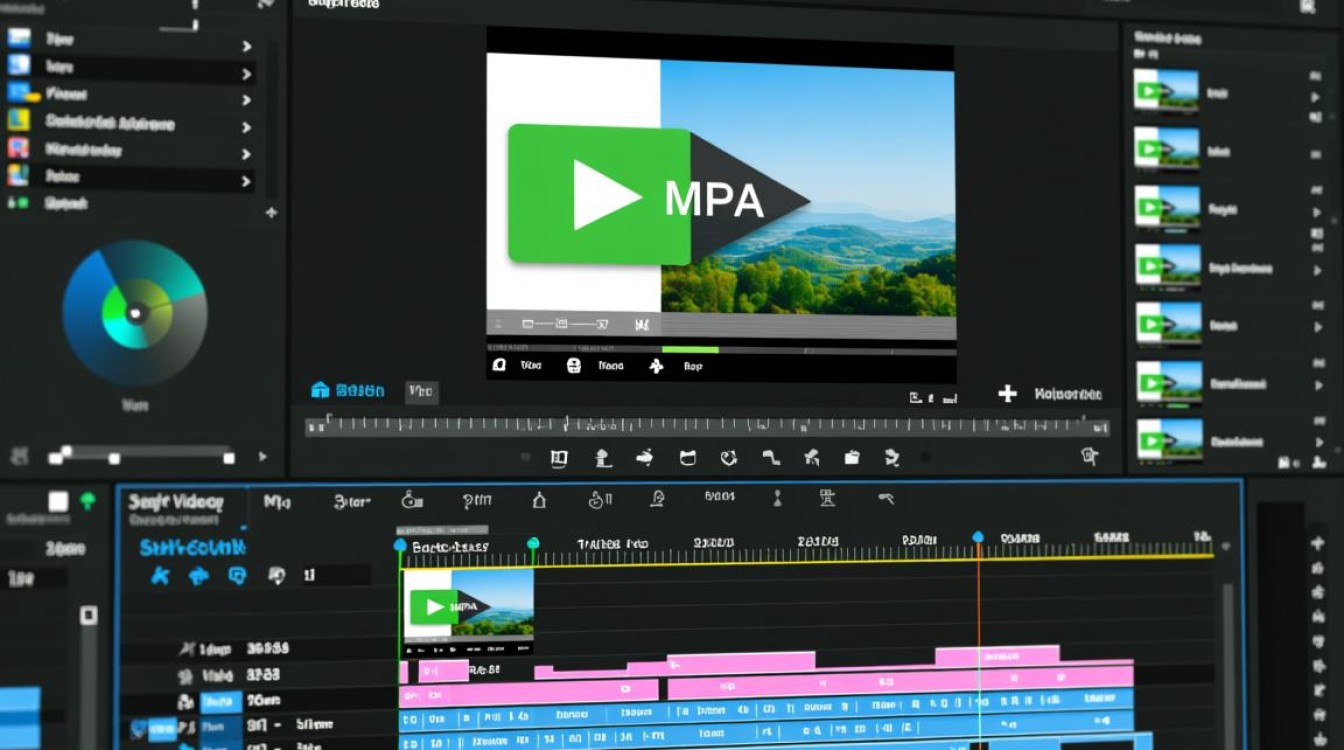
Task: Open the dropdown box beside the home icon
Action: (x=420, y=391)
